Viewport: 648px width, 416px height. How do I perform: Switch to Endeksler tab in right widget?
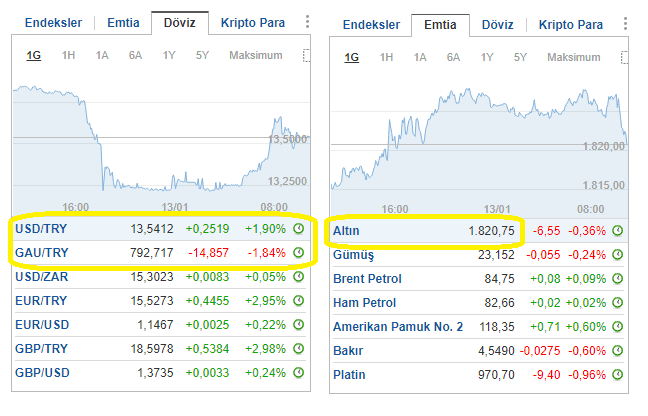(370, 23)
